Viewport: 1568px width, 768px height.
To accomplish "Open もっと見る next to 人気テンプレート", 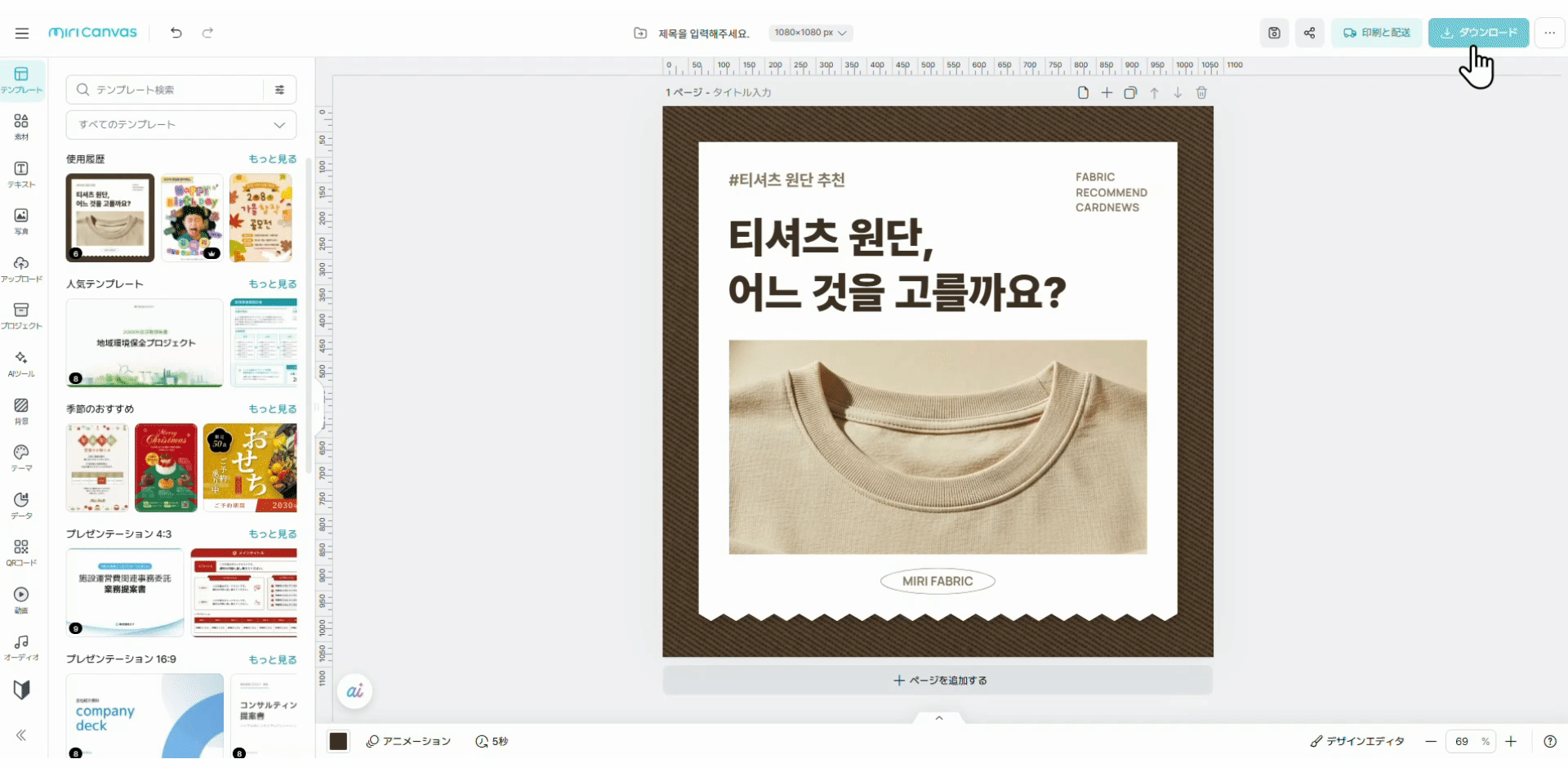I will point(273,284).
